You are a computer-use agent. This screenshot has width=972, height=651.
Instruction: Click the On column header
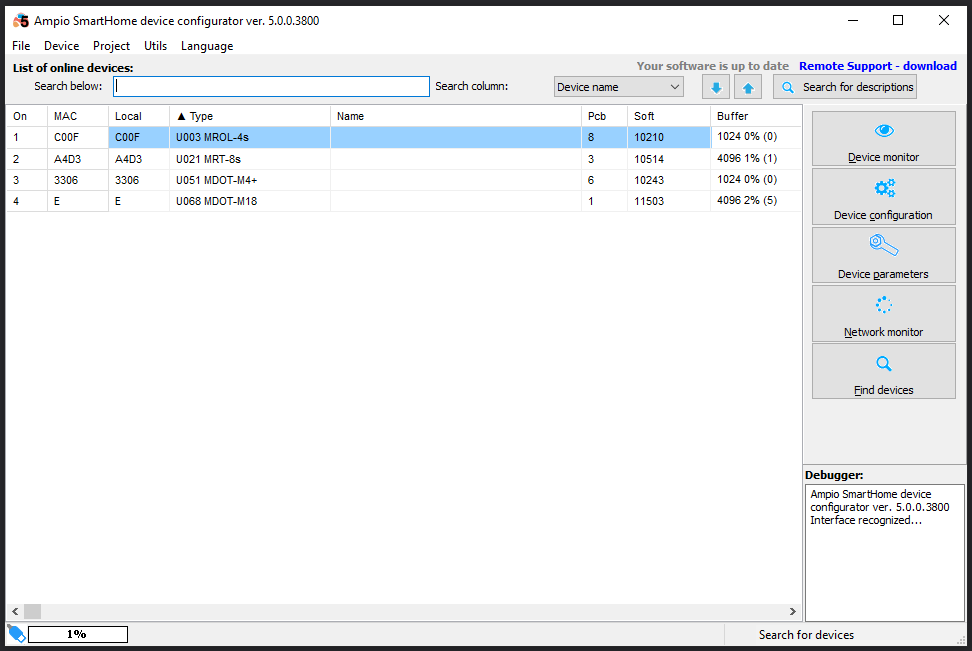[27, 116]
